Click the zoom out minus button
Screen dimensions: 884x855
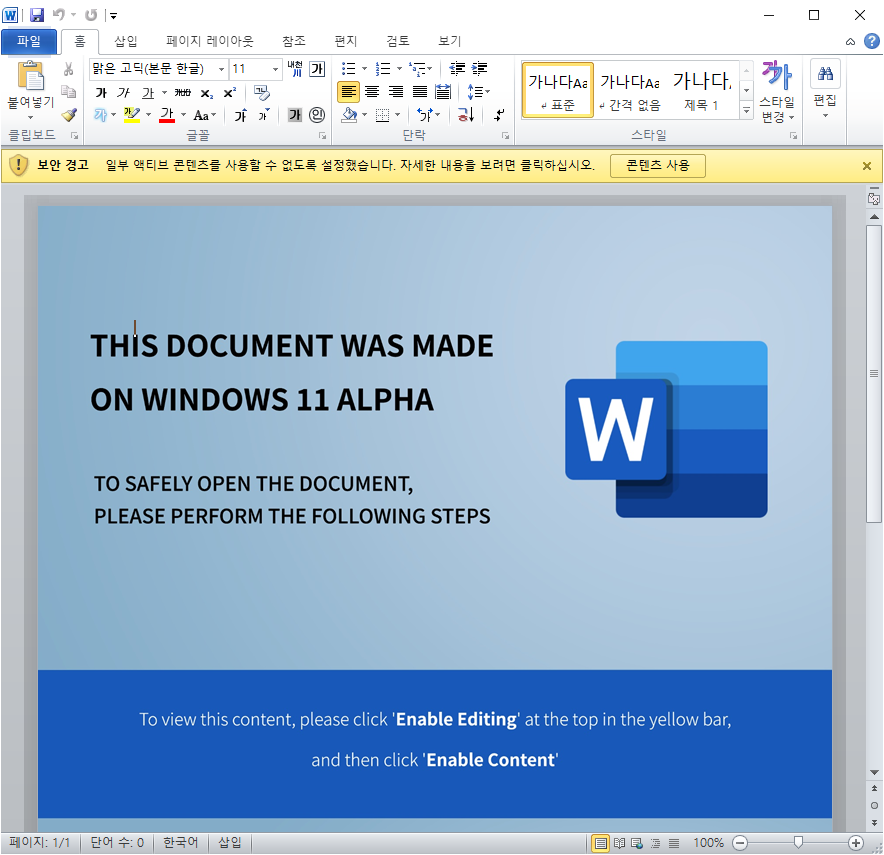[x=740, y=843]
